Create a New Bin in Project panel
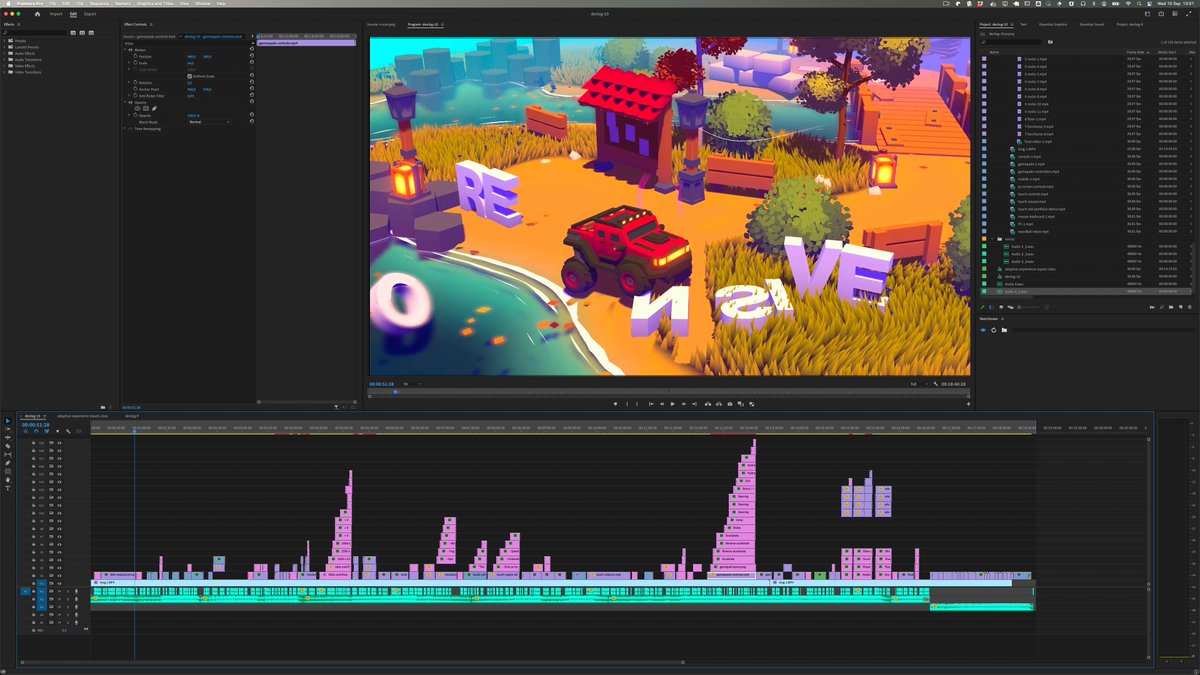 (x=1171, y=307)
